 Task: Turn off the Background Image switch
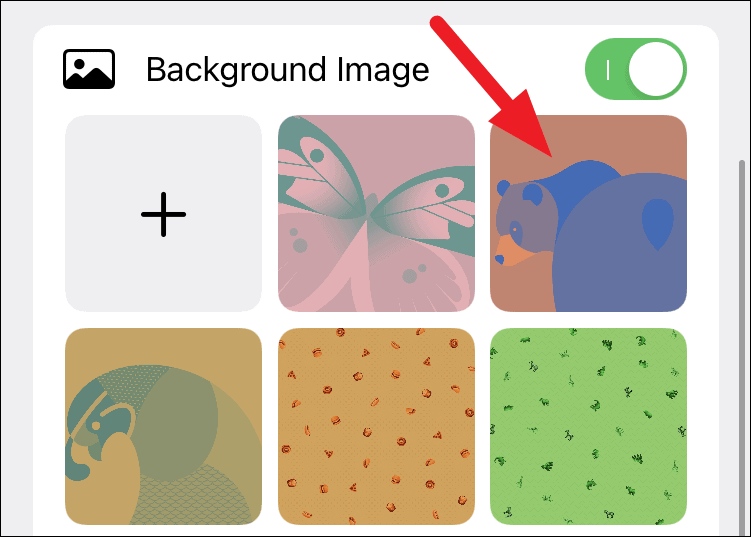click(636, 69)
